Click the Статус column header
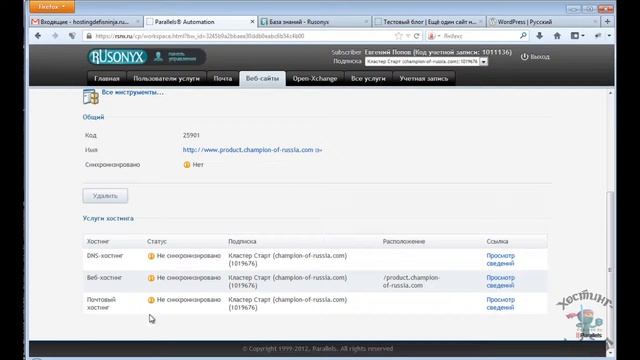 point(157,242)
